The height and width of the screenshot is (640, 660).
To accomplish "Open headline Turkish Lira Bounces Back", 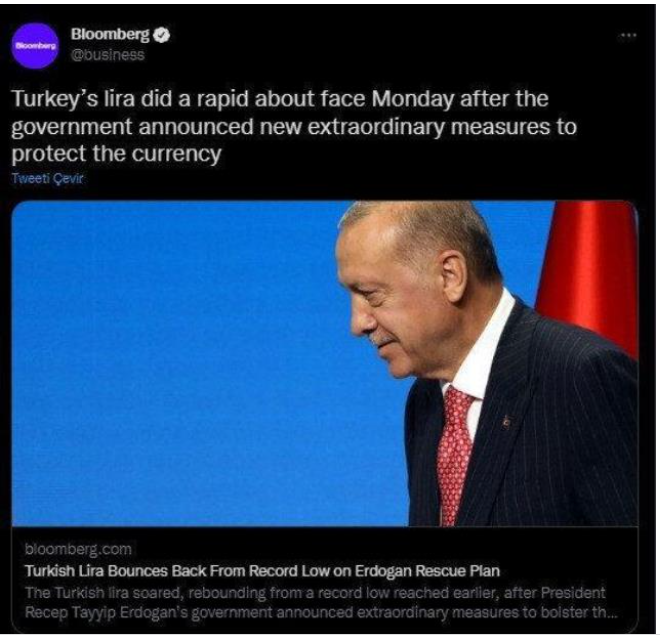I will (262, 571).
